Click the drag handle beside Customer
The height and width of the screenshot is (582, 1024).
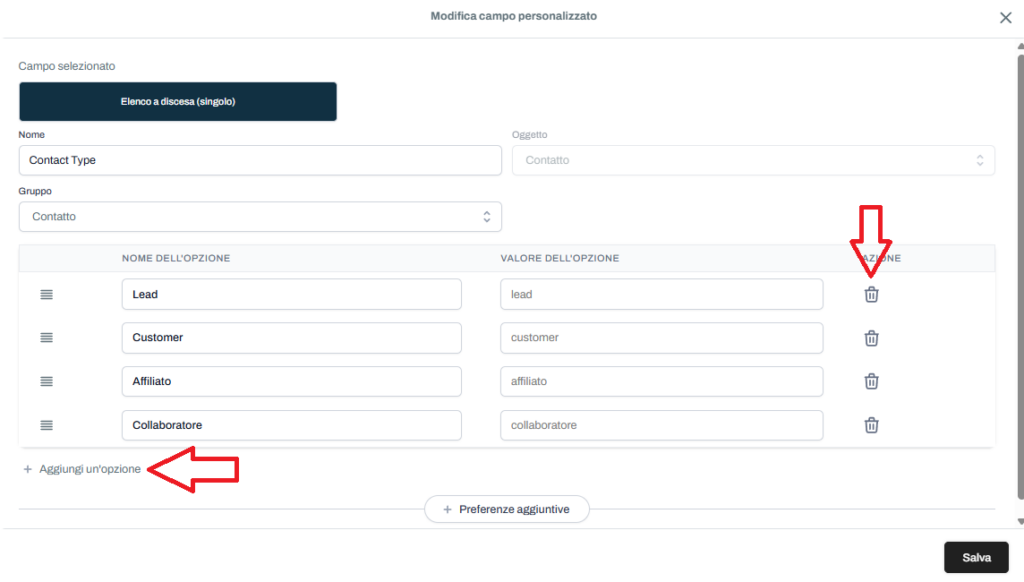pos(46,338)
